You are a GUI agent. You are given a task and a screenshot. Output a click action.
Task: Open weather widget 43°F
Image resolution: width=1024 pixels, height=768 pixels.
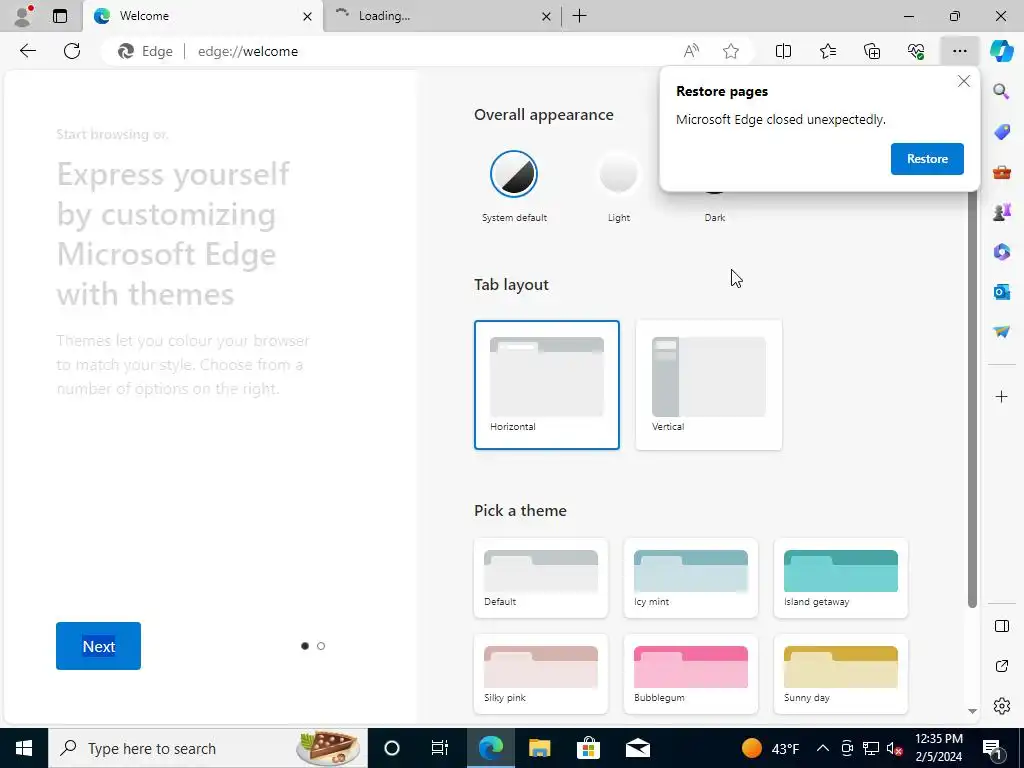pos(771,748)
